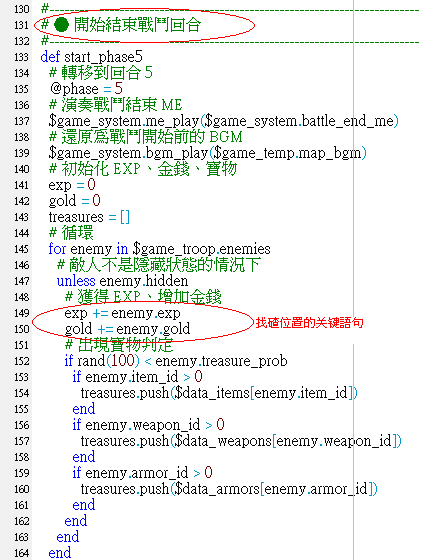Image resolution: width=425 pixels, height=560 pixels.
Task: Click the green bullet comment header on line 131
Action: [x=121, y=25]
